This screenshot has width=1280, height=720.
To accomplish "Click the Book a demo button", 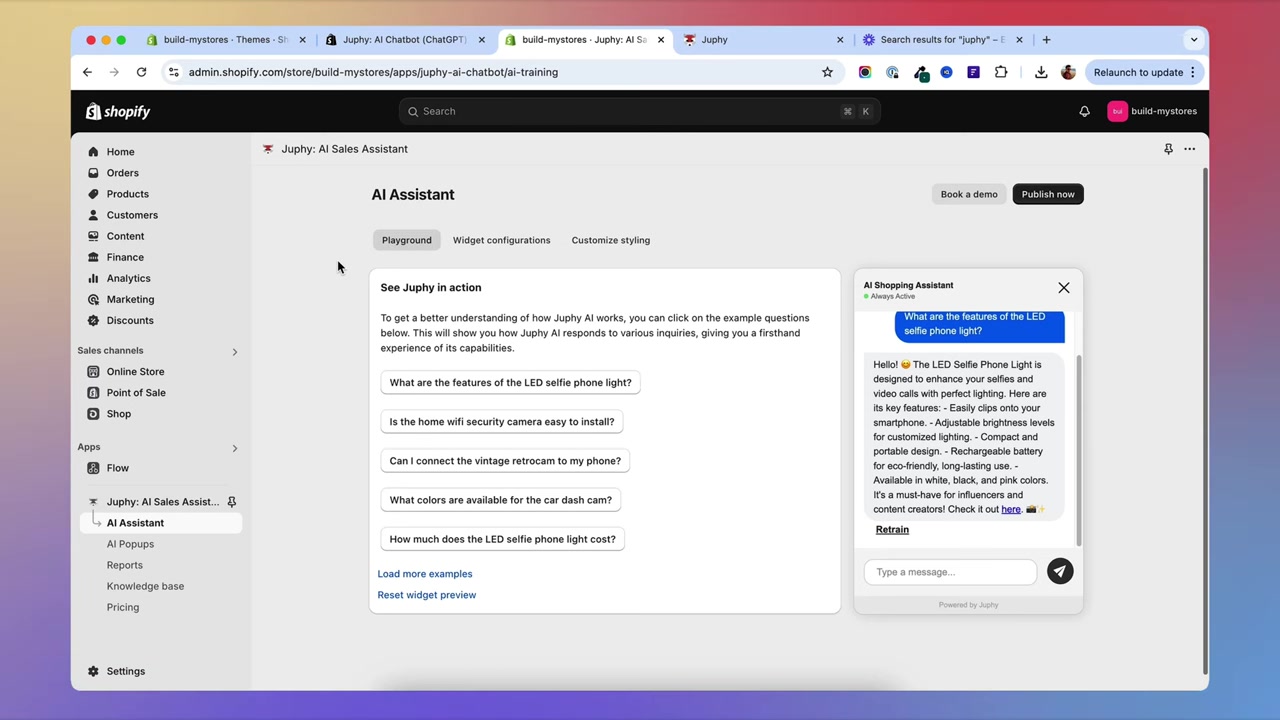I will [969, 194].
